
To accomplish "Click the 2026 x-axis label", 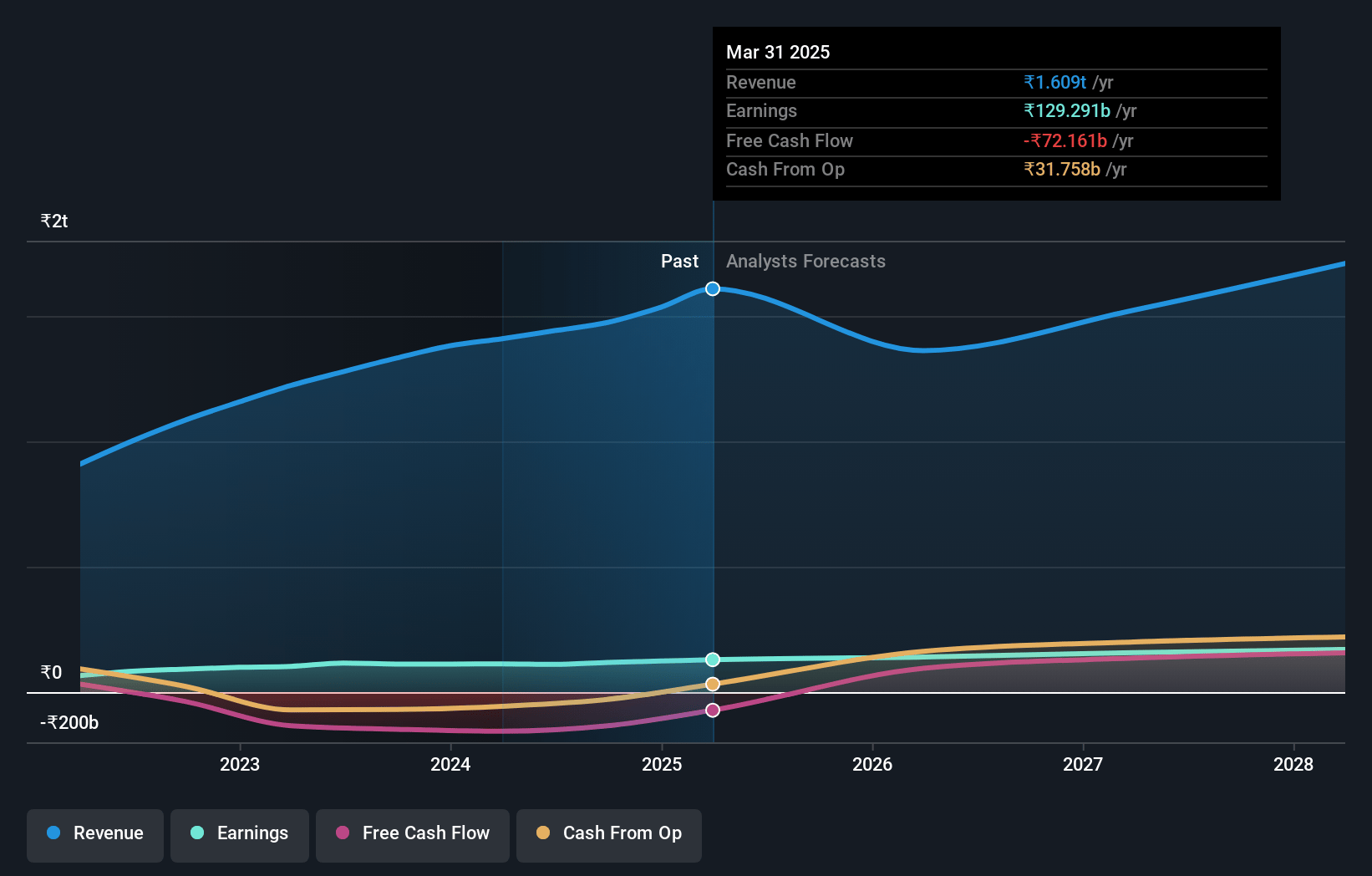I will tap(872, 764).
